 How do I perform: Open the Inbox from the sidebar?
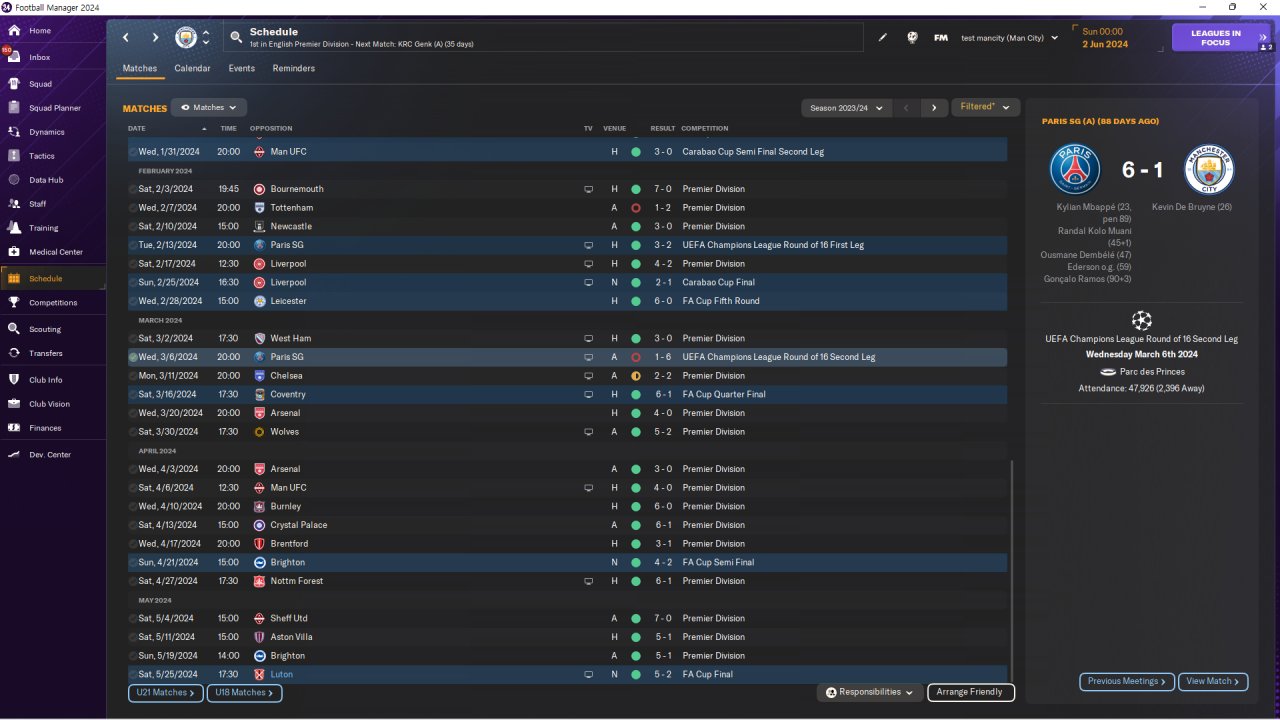point(40,58)
